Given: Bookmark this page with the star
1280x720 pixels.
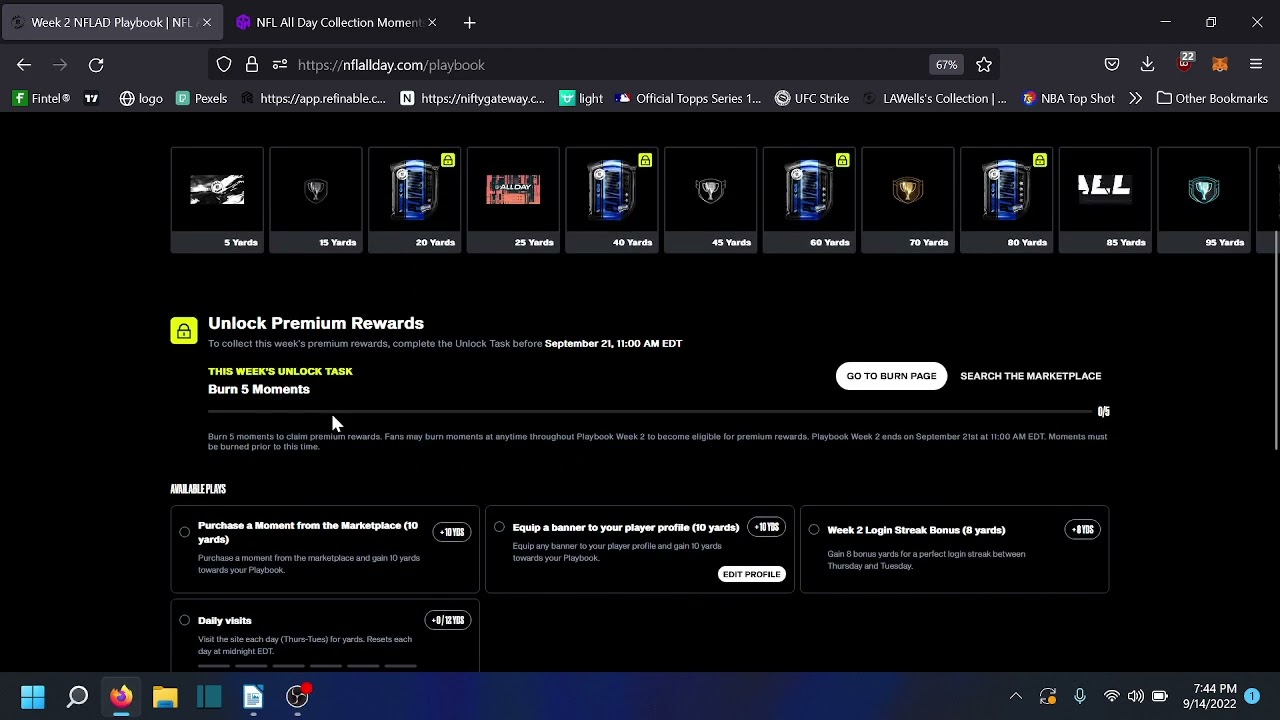Looking at the screenshot, I should (x=984, y=65).
